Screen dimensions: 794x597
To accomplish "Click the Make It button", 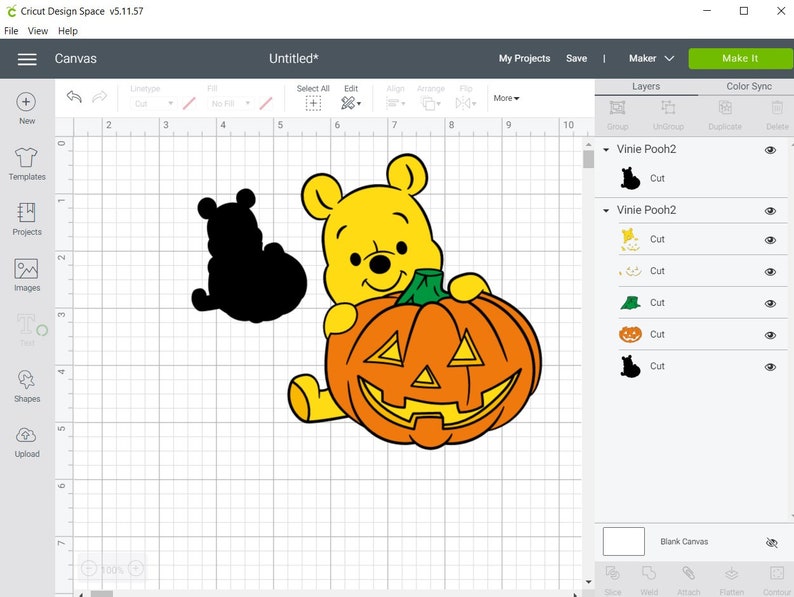I will [x=740, y=59].
